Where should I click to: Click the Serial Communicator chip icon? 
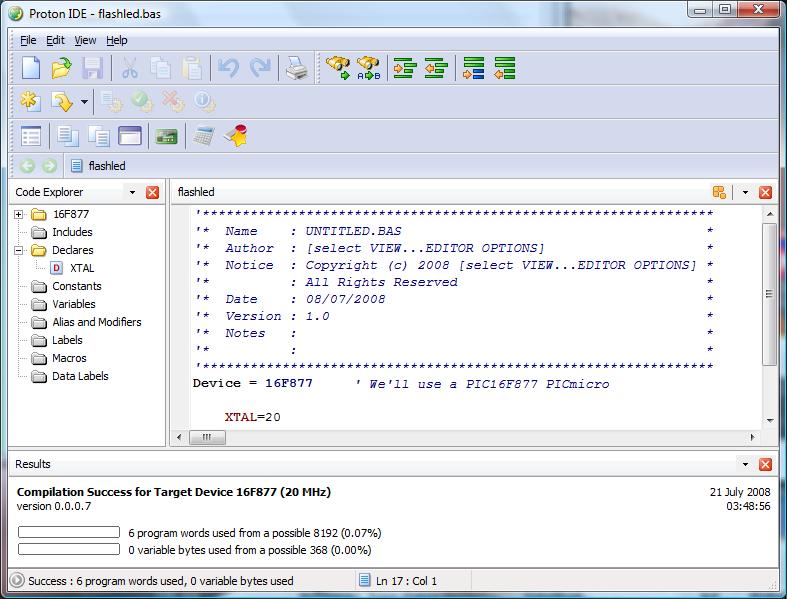167,136
